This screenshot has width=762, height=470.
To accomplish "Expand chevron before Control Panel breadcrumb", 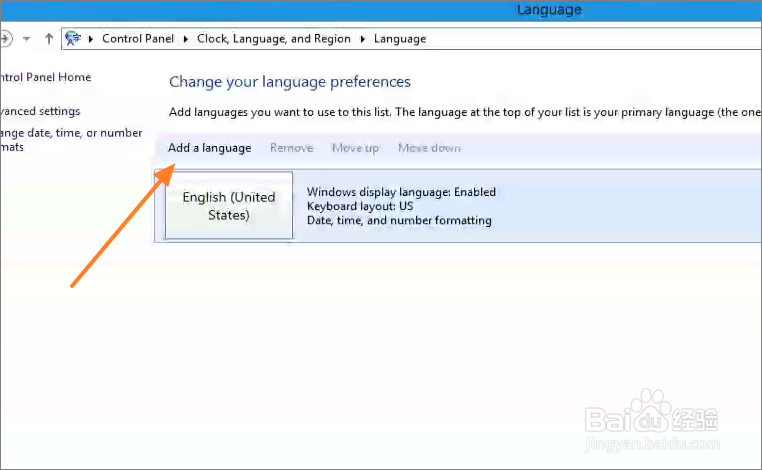I will pyautogui.click(x=91, y=39).
